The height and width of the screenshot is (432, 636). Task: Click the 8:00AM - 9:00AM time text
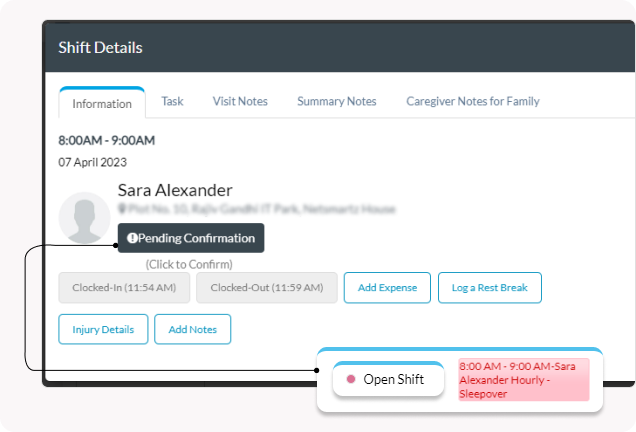pyautogui.click(x=107, y=140)
